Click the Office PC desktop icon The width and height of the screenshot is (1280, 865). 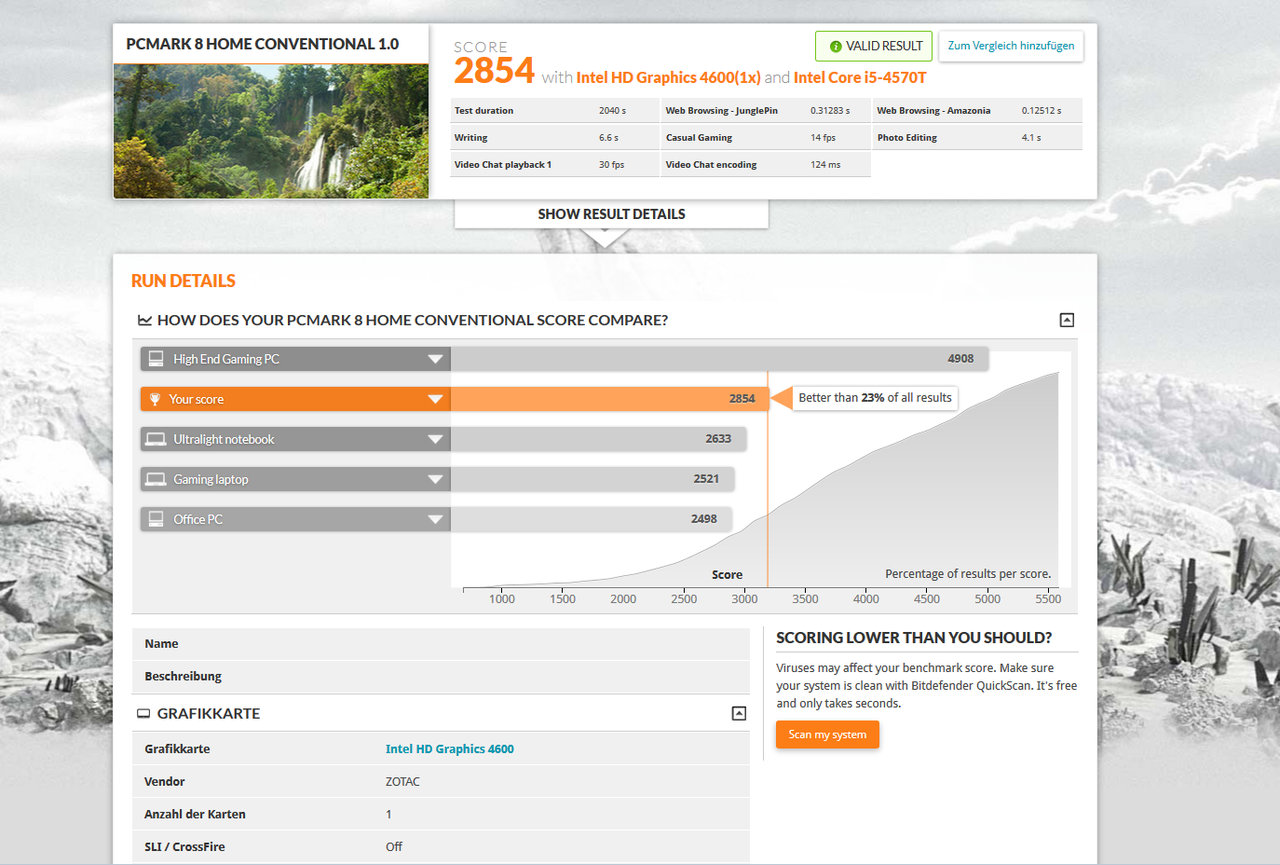(156, 519)
